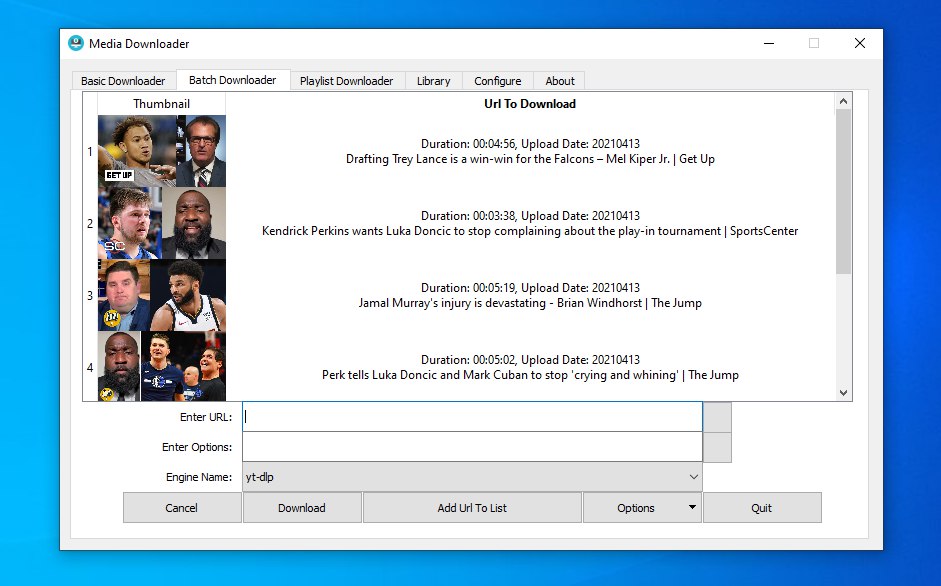Image resolution: width=941 pixels, height=586 pixels.
Task: Click the vertical scrollbar thumb of the list
Action: [x=843, y=192]
